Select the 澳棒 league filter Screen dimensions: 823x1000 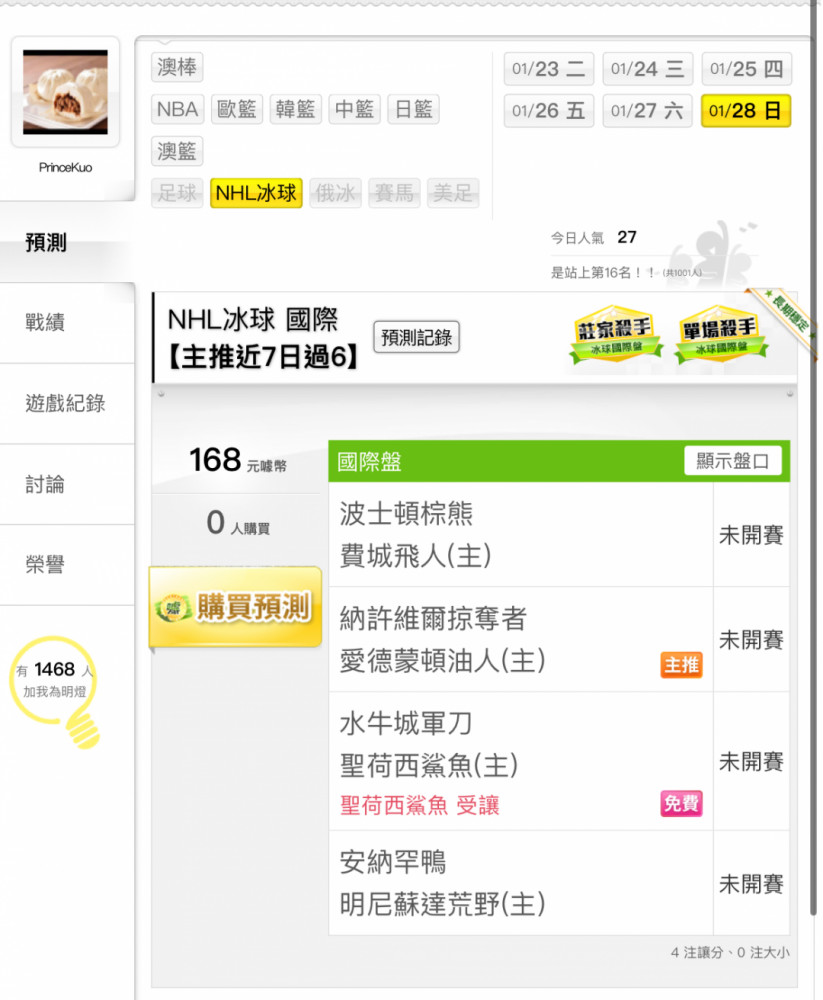177,67
